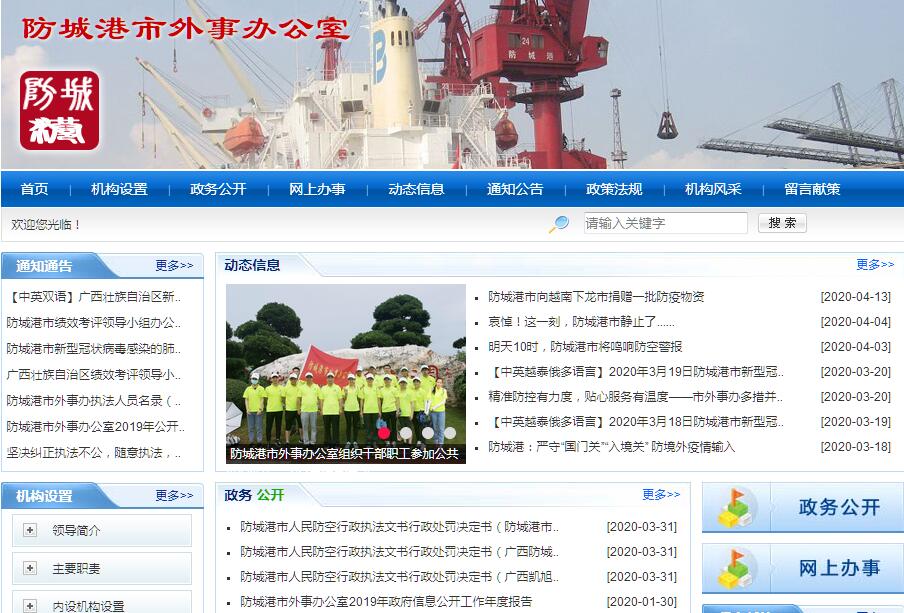Screen dimensions: 904x613
Task: Open 更多>> in the 动态信息 panel
Action: tap(875, 265)
